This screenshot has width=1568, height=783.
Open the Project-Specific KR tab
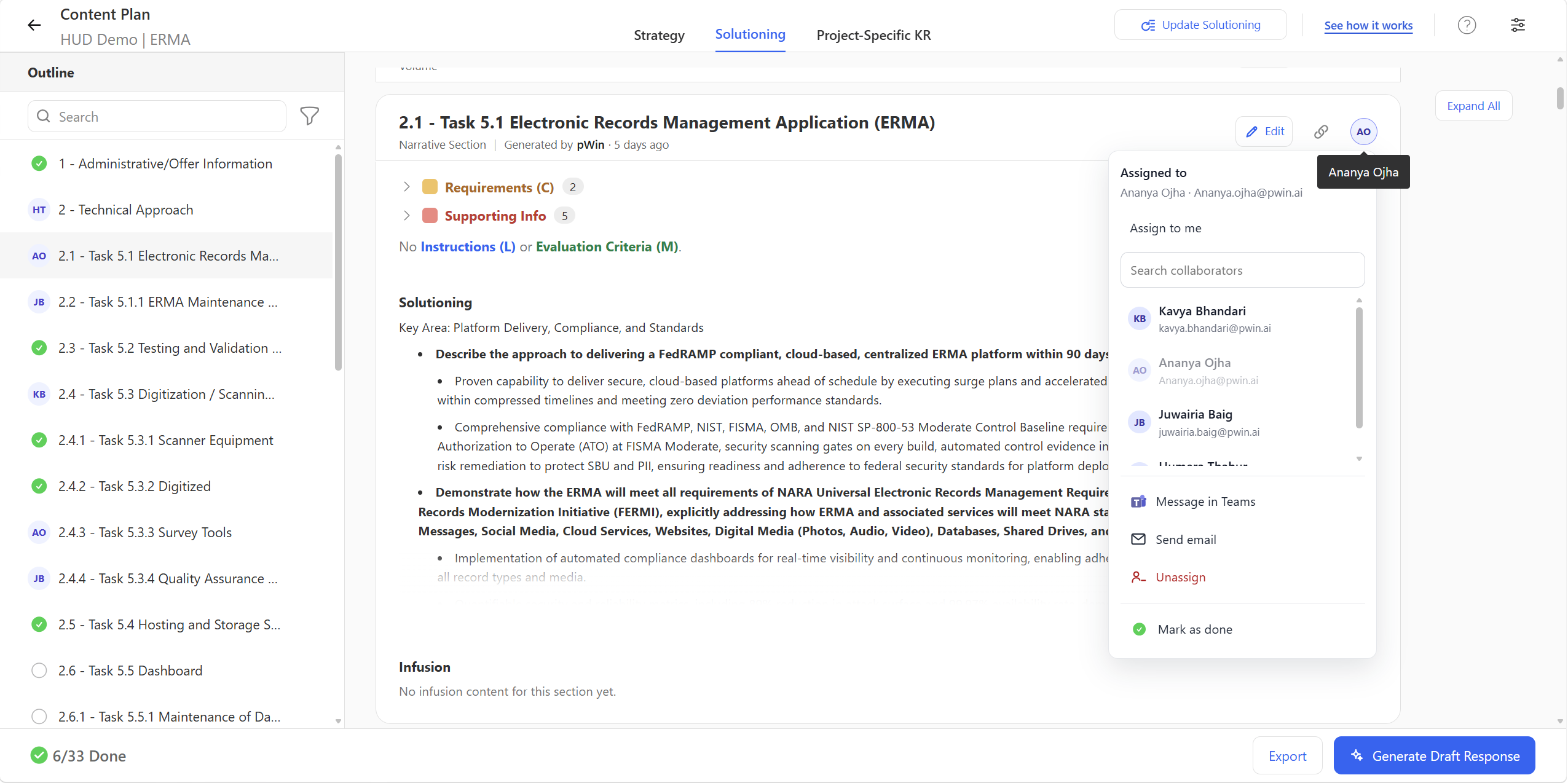(873, 35)
